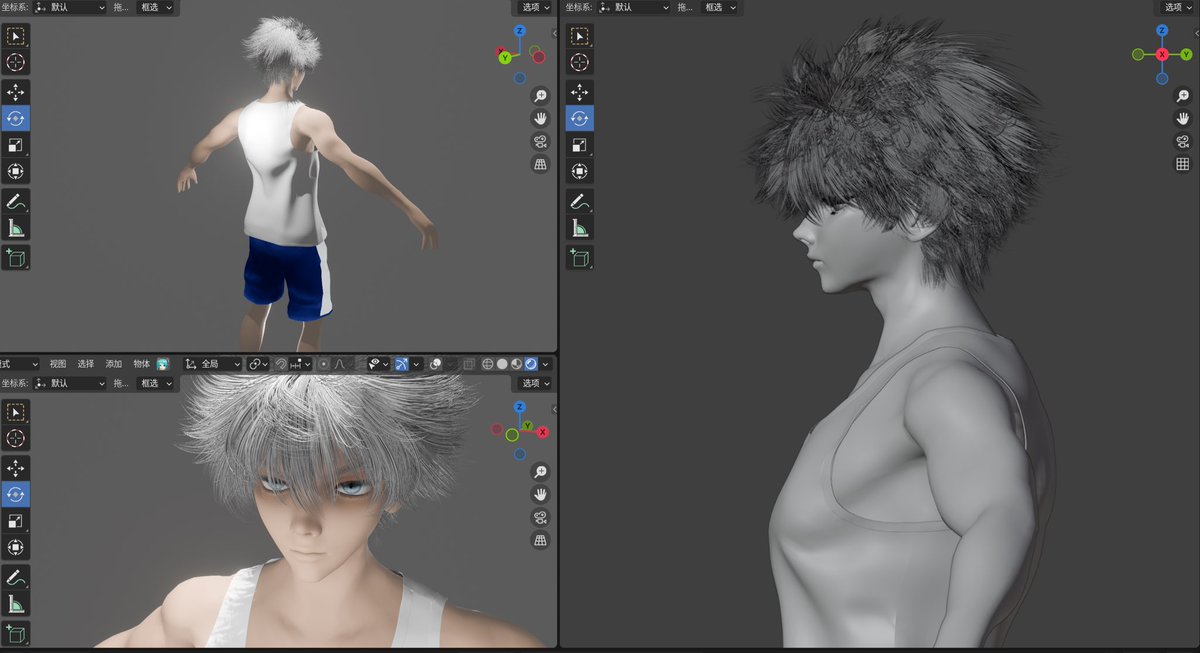
Task: Select the Cursor tool in right viewport
Action: [579, 62]
